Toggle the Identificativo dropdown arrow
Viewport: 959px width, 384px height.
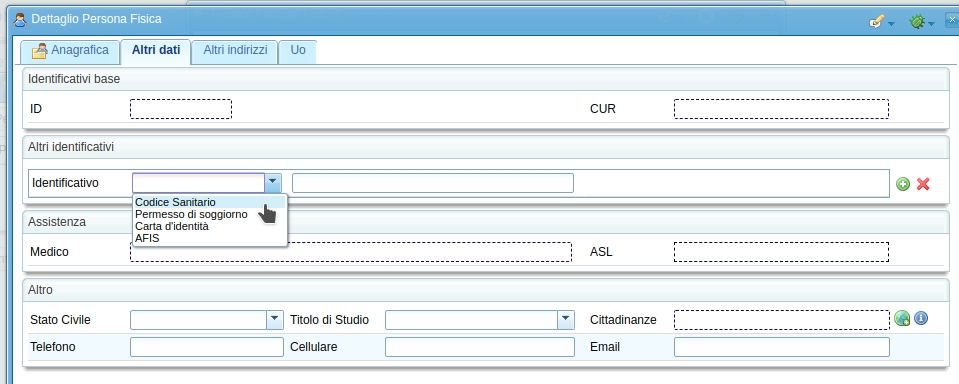(x=273, y=183)
